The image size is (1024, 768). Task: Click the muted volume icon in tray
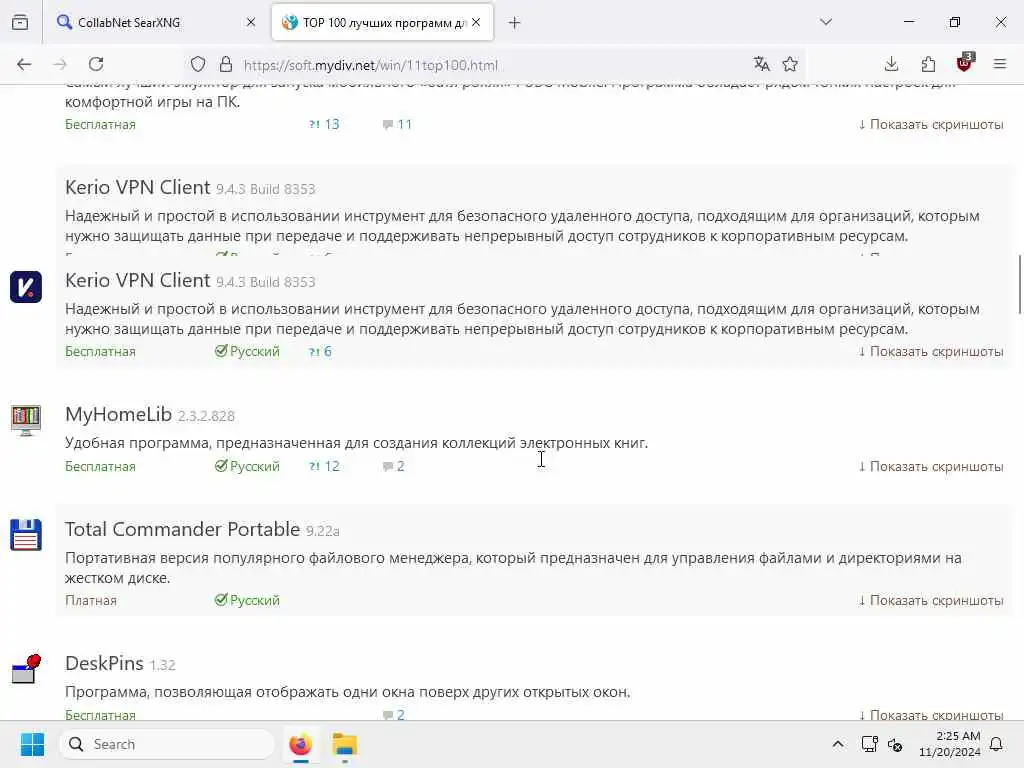coord(895,744)
